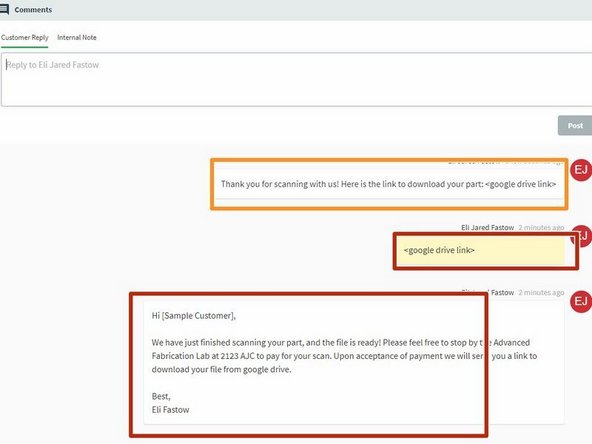
Task: Switch to the Internal Note tab
Action: click(x=77, y=37)
